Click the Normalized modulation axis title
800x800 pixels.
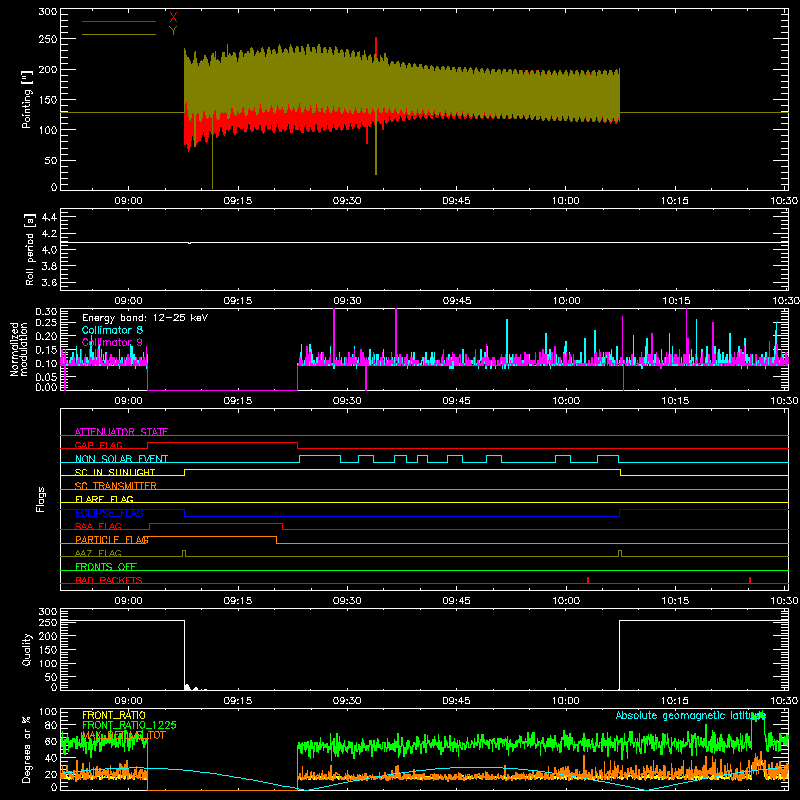tap(19, 349)
